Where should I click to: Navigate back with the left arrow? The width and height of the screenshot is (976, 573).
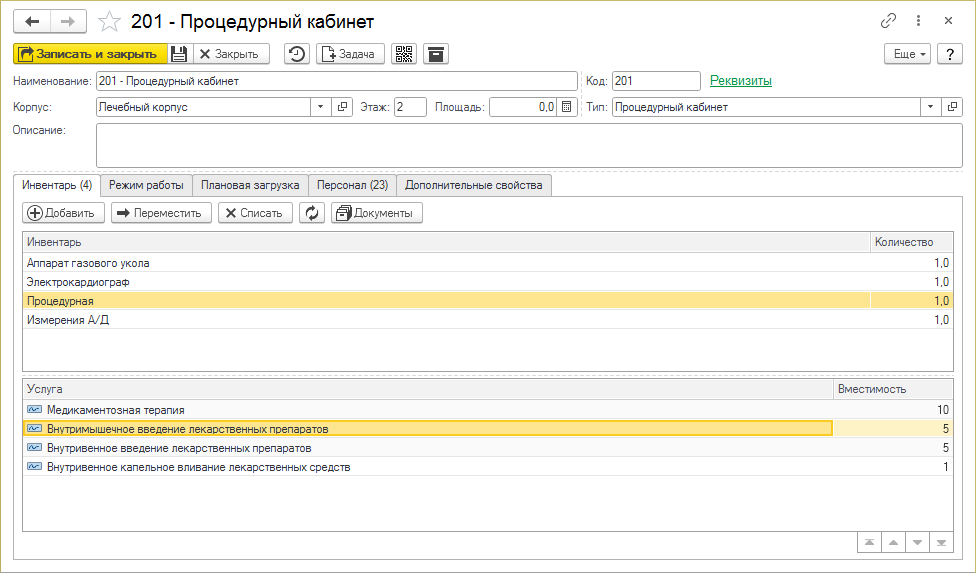[x=32, y=21]
